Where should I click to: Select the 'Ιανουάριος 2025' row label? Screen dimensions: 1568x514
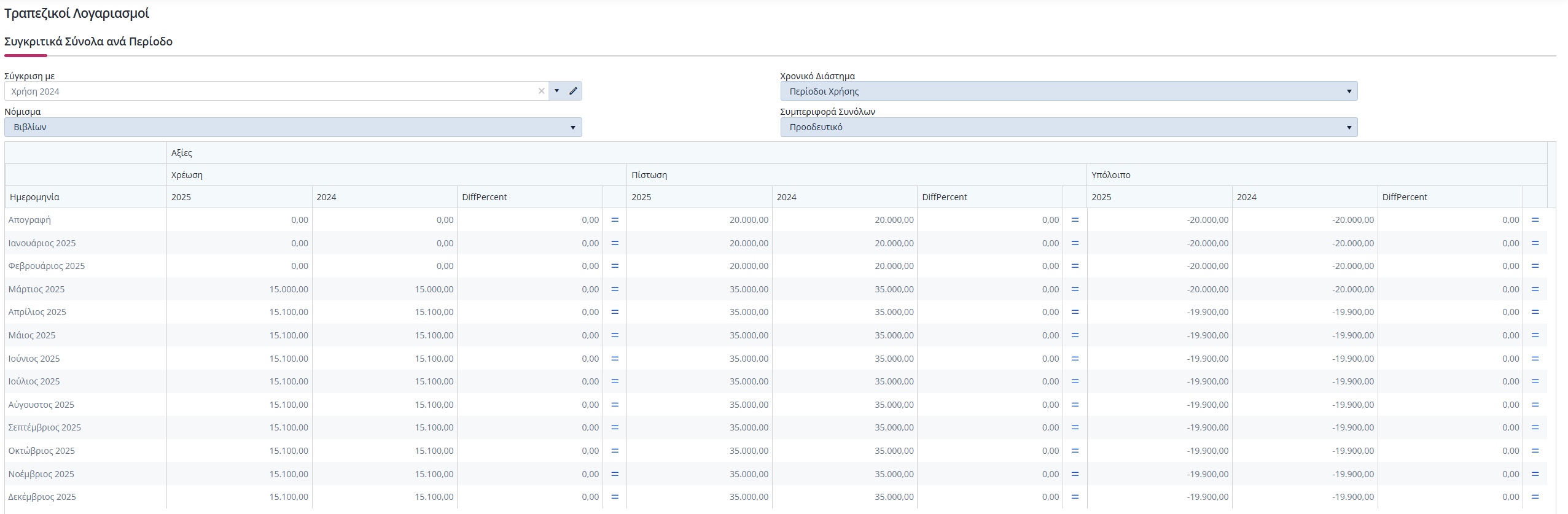pos(42,243)
